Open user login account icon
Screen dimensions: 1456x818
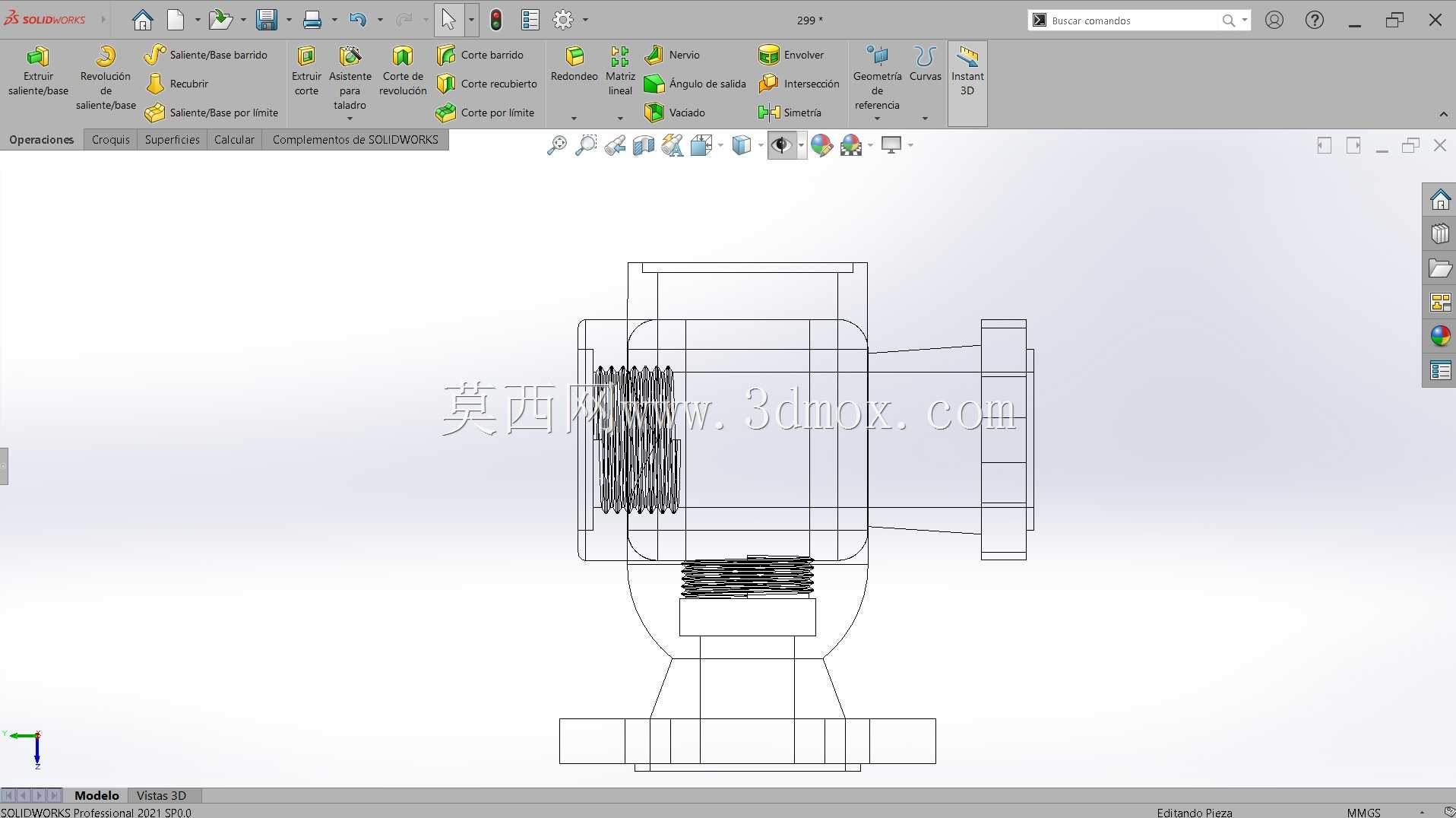(x=1274, y=21)
